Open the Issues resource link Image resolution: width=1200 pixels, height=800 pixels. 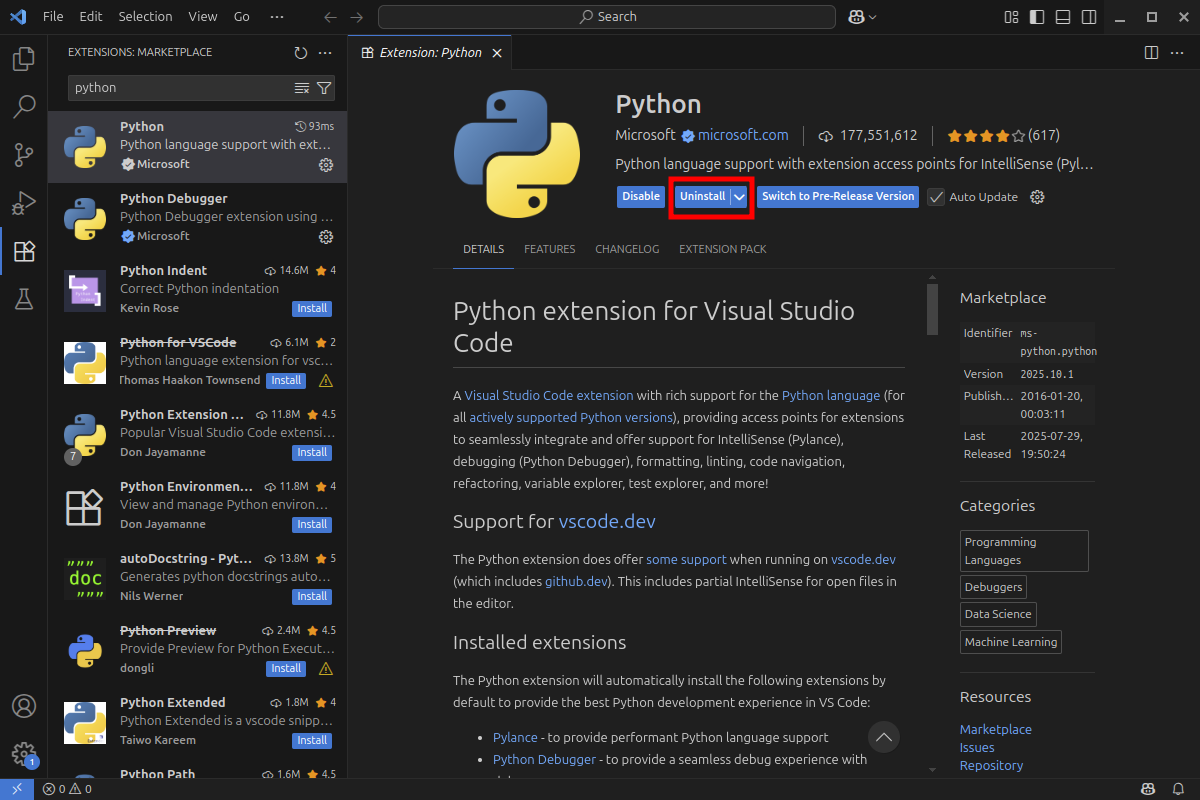click(977, 747)
